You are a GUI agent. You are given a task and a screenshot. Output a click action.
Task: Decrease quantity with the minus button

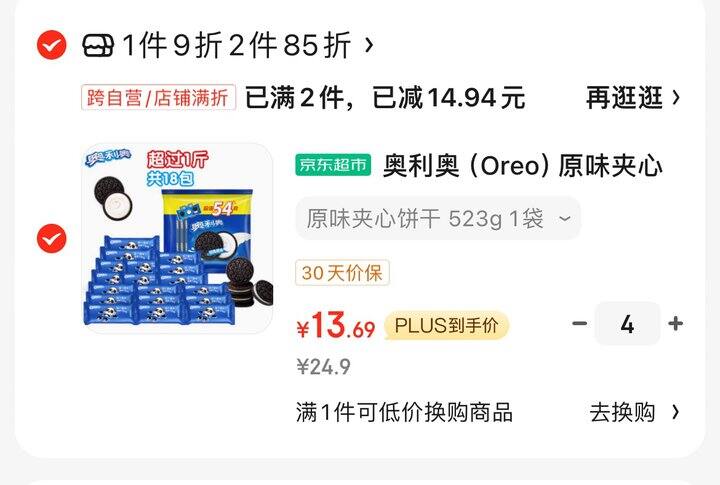(x=579, y=324)
